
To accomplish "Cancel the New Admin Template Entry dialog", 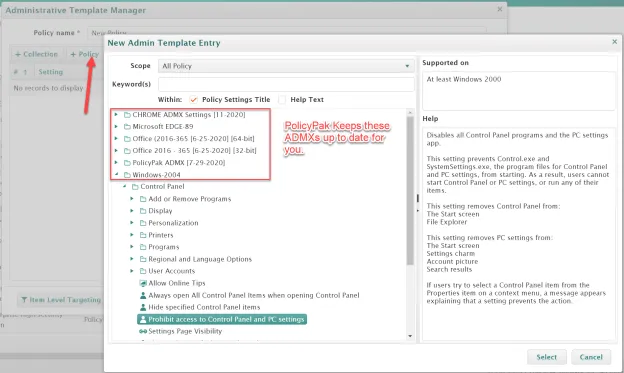I will pos(591,357).
